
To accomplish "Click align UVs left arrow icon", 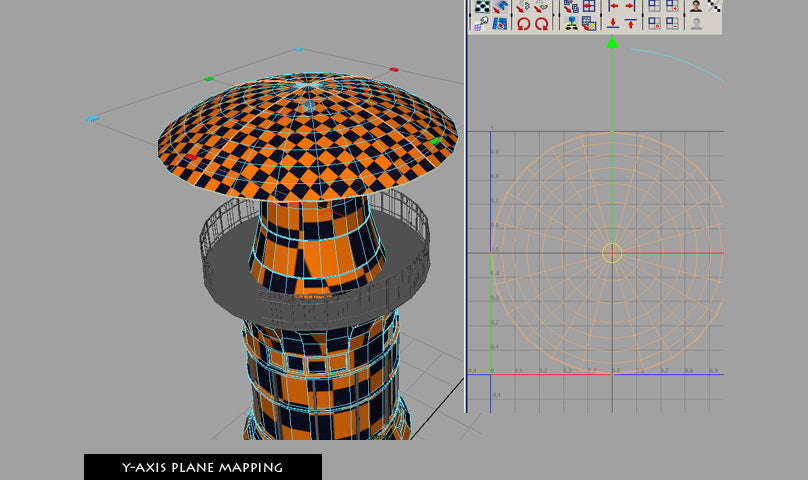I will [x=614, y=6].
